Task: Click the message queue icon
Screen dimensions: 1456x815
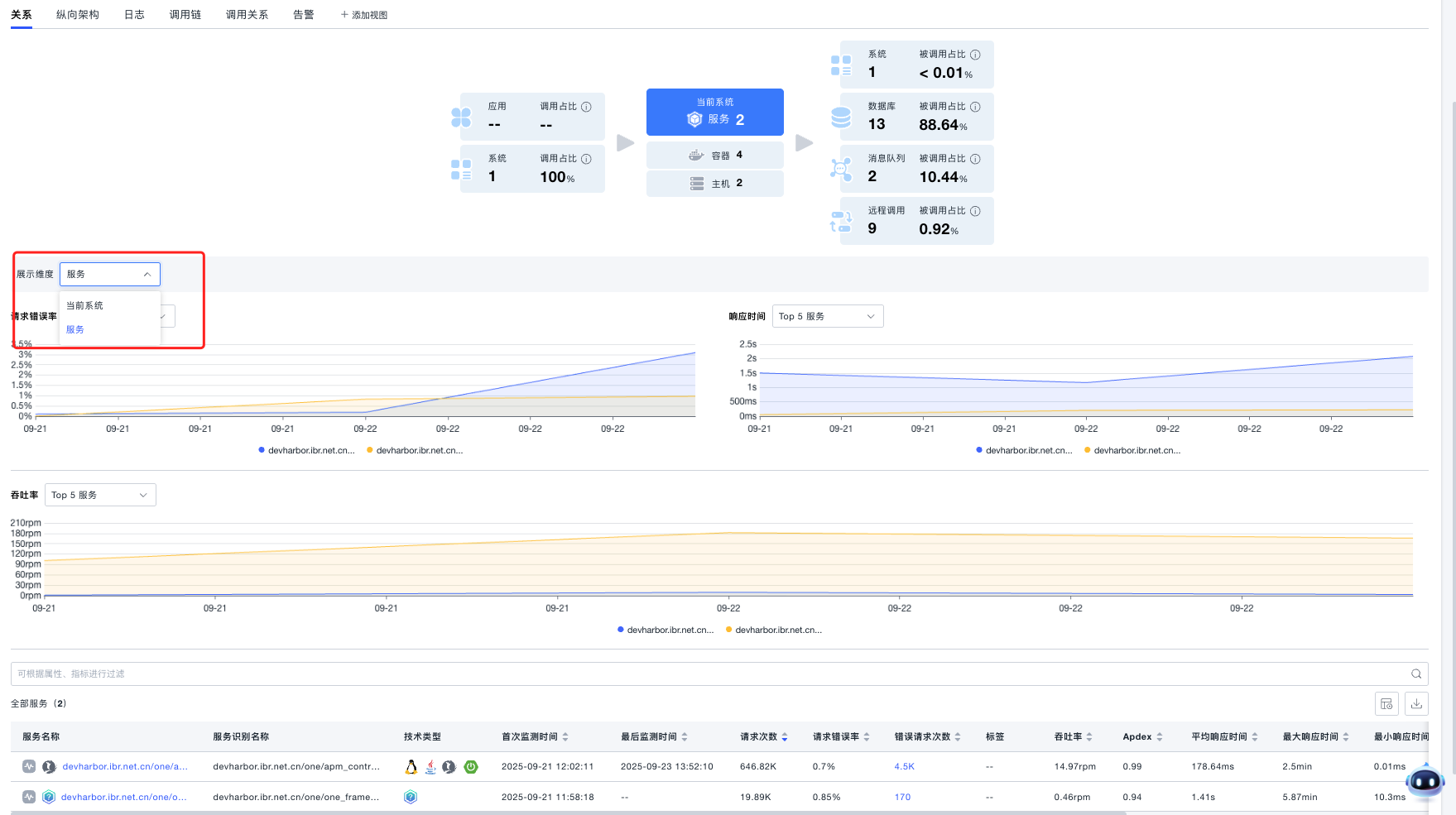Action: tap(841, 170)
